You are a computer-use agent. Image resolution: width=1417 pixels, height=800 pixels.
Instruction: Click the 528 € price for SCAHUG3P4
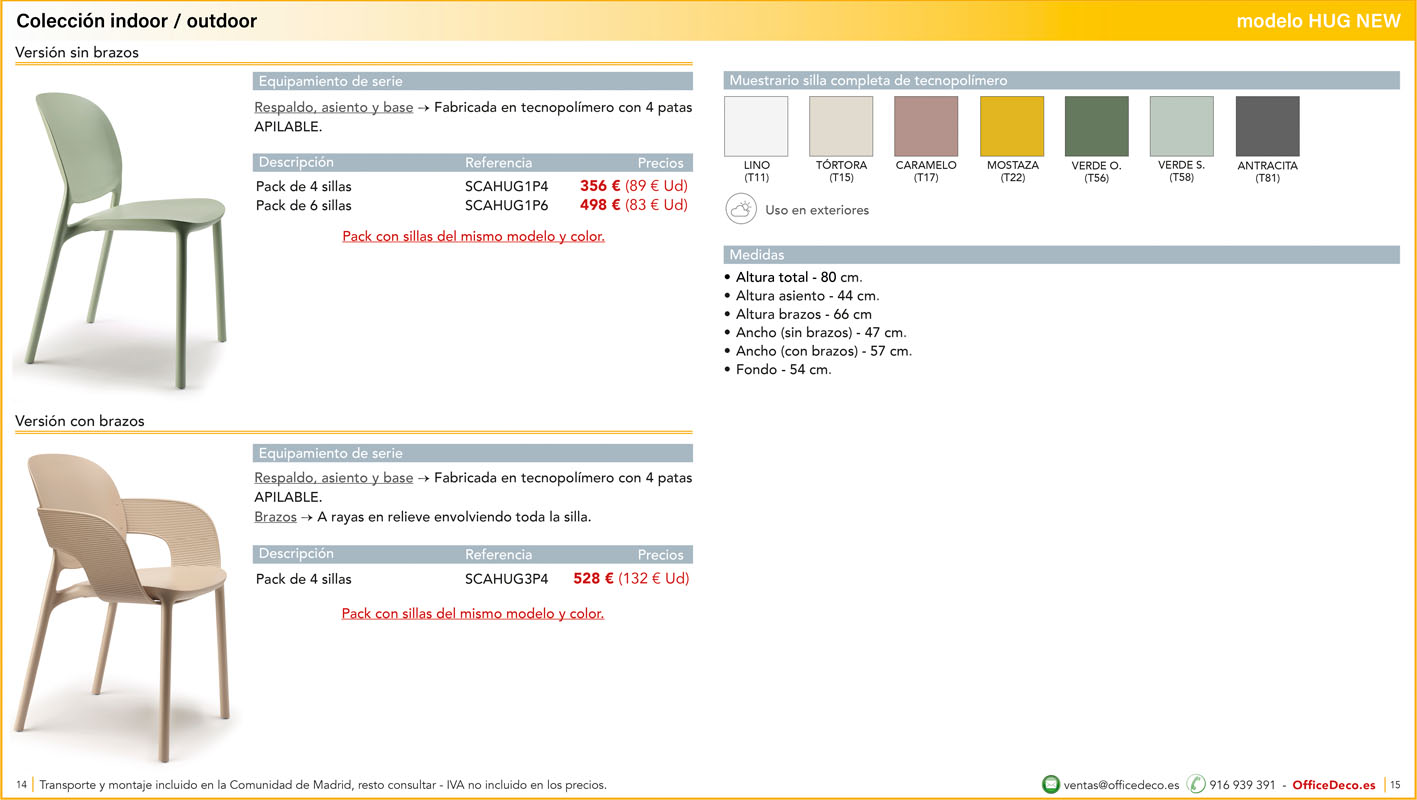coord(593,578)
